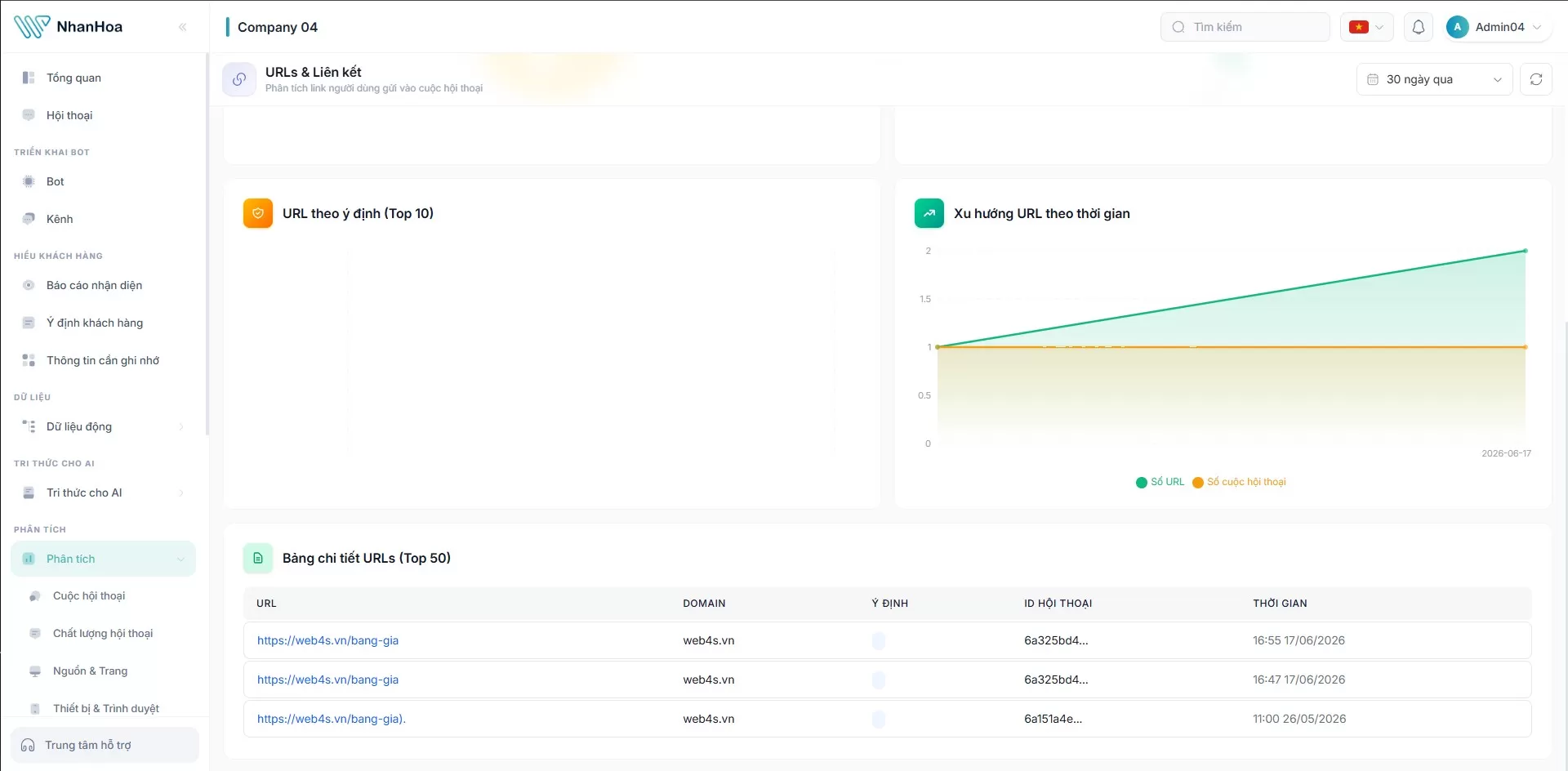1568x771 pixels.
Task: Click the Bảng chi tiết URLs document icon
Action: (x=258, y=558)
